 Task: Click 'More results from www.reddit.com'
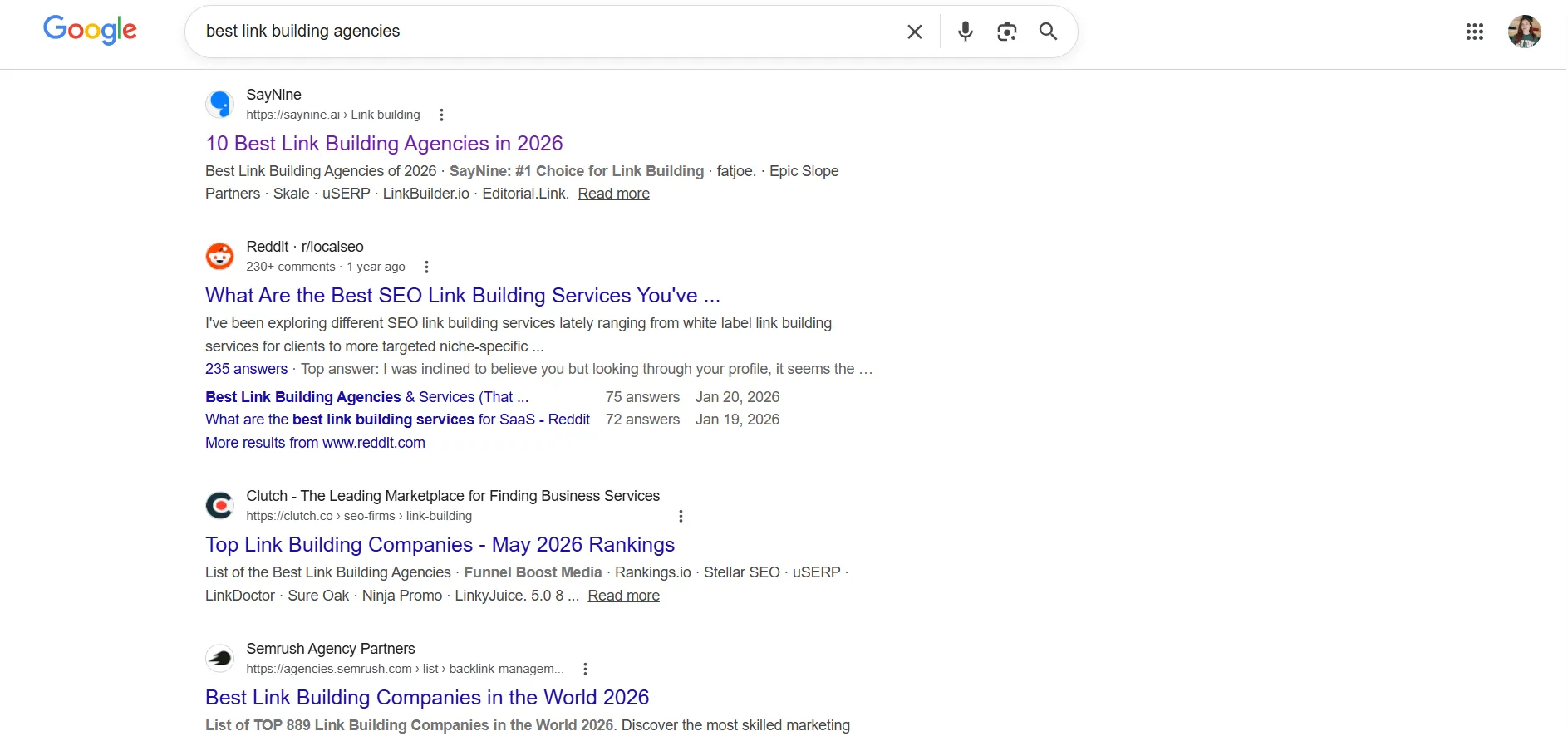pyautogui.click(x=315, y=443)
